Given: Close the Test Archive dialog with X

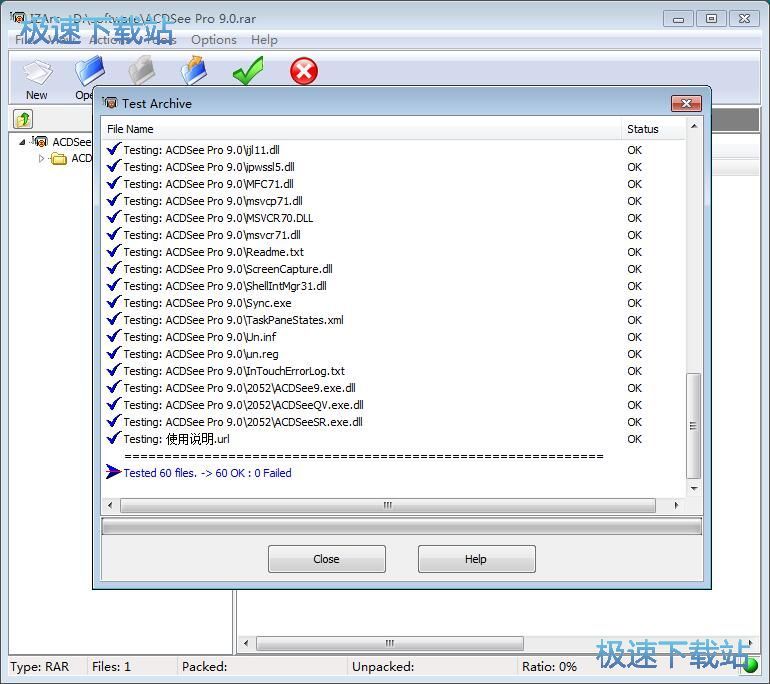Looking at the screenshot, I should click(685, 103).
